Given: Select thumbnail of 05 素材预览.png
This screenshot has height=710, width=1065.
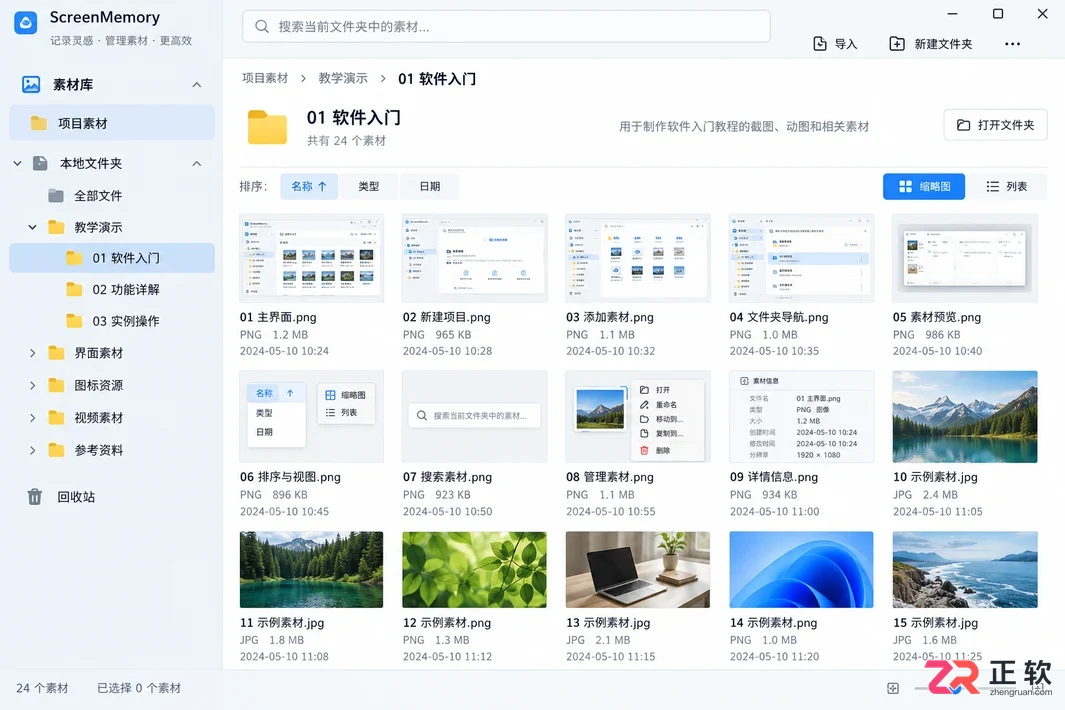Looking at the screenshot, I should tap(964, 258).
